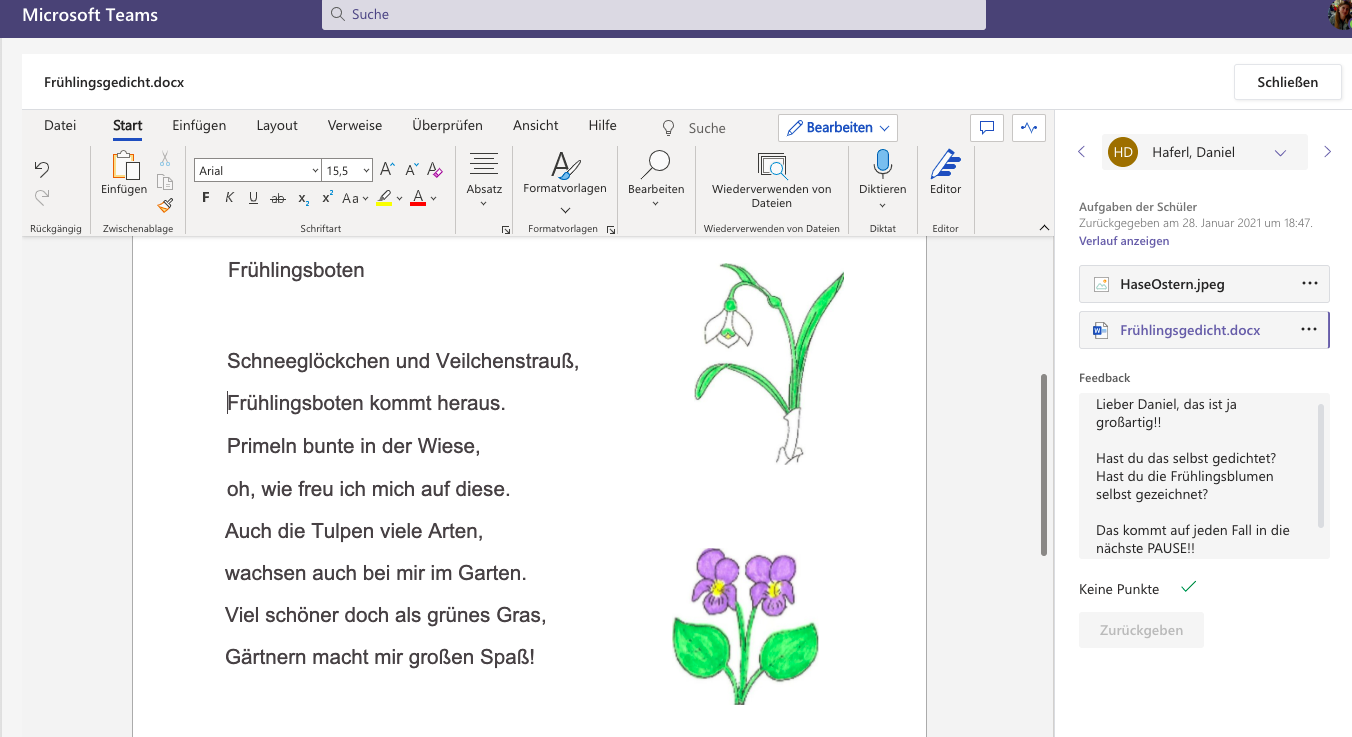Follow the Verlauf anzeigen link

pos(1123,241)
